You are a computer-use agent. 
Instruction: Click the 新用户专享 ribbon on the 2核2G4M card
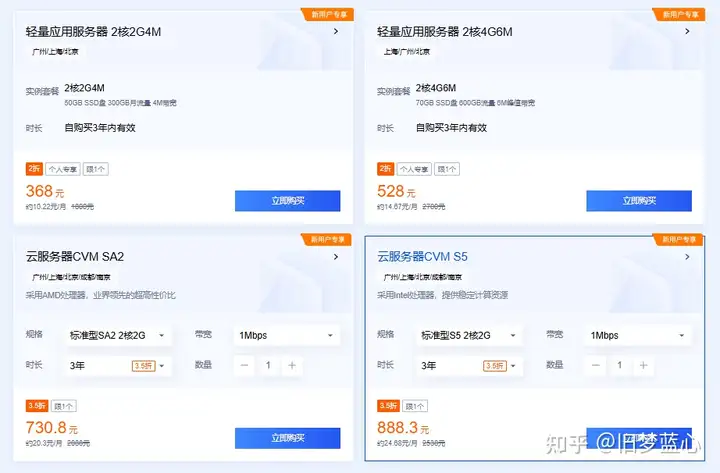click(328, 14)
